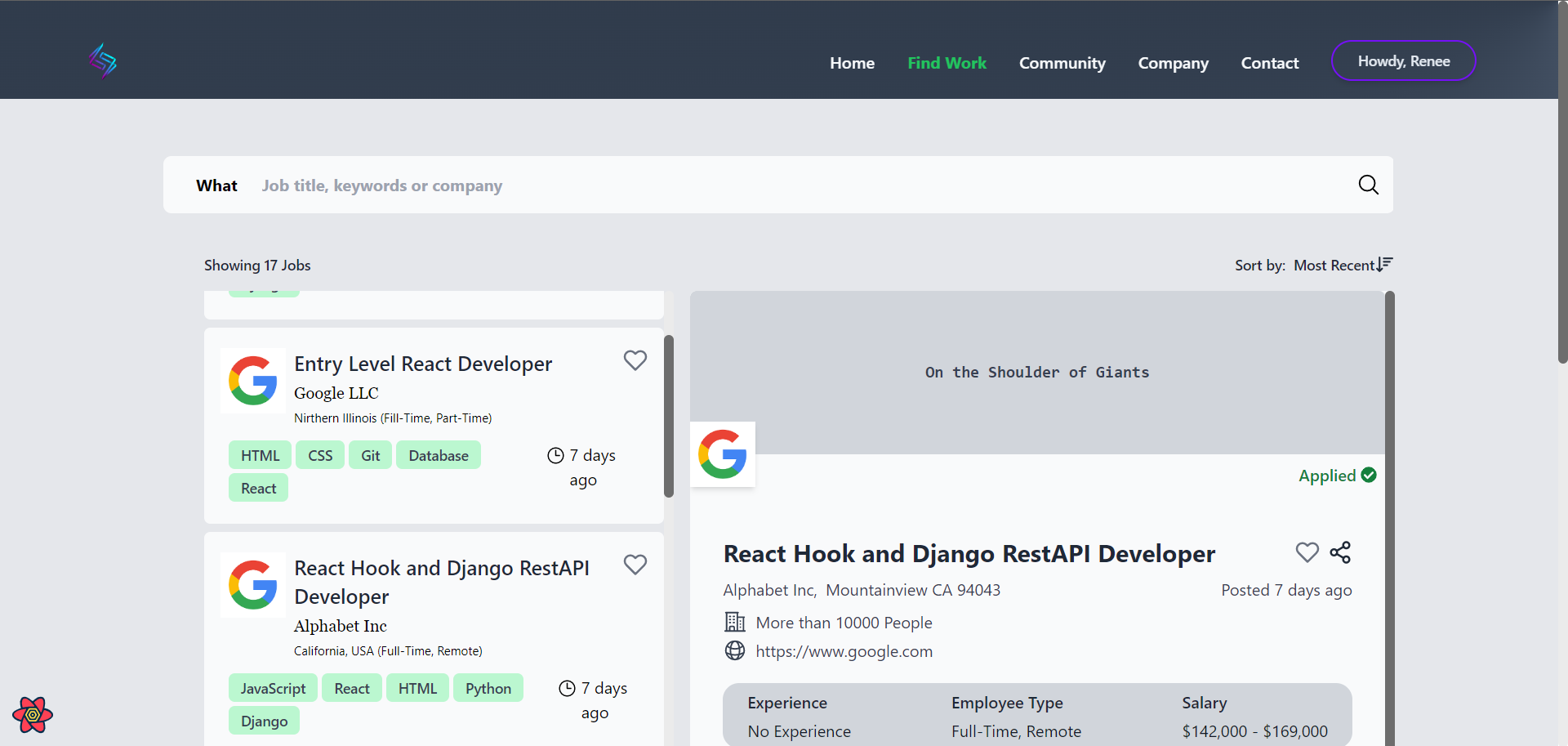Click the clock icon on Entry Level card

click(x=555, y=455)
